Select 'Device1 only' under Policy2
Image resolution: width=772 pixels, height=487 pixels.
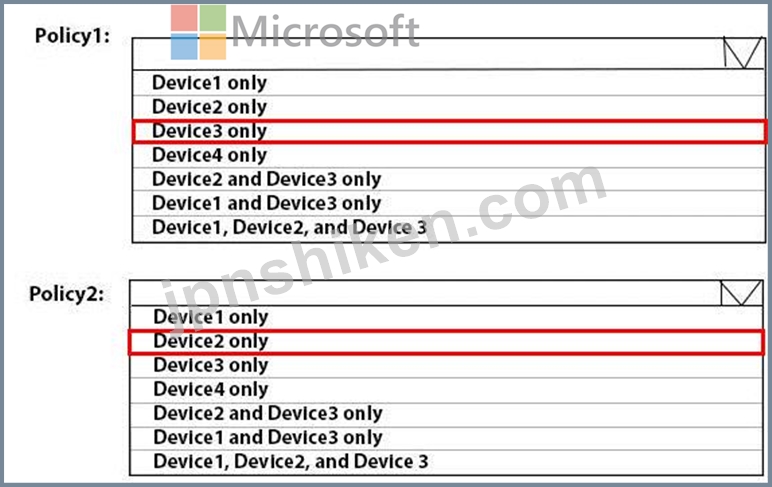[446, 317]
